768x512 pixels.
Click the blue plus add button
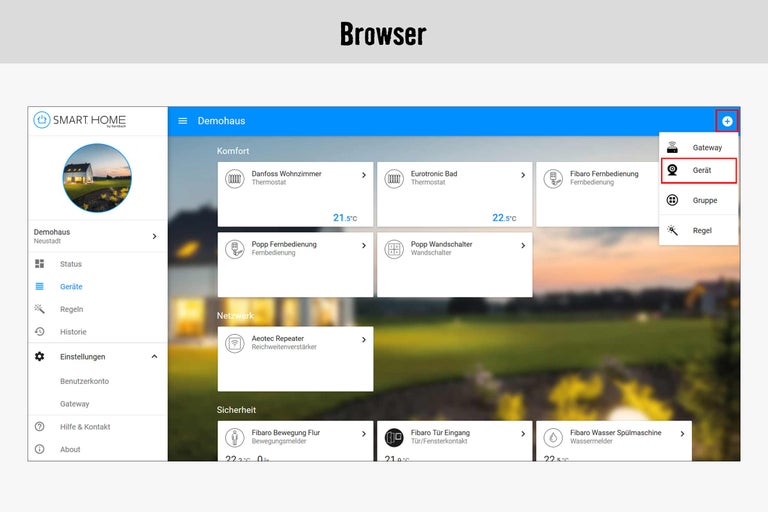click(727, 121)
